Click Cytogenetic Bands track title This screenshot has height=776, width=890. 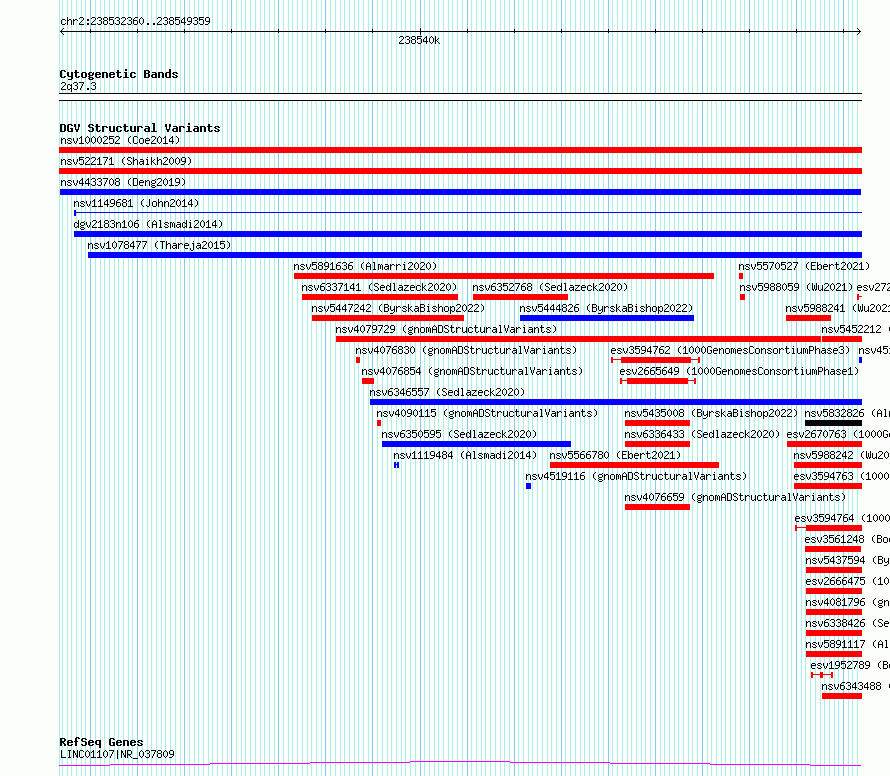pyautogui.click(x=119, y=74)
